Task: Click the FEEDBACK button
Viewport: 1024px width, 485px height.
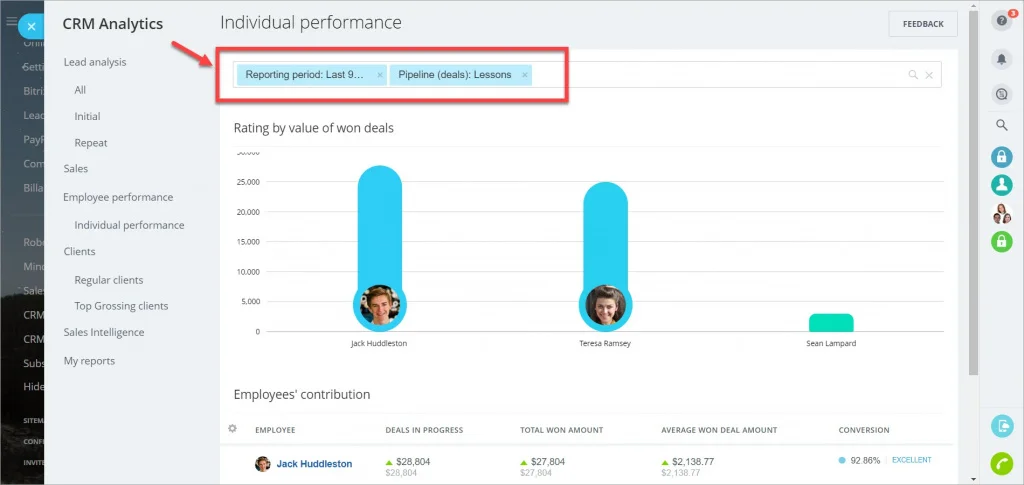Action: [x=922, y=24]
